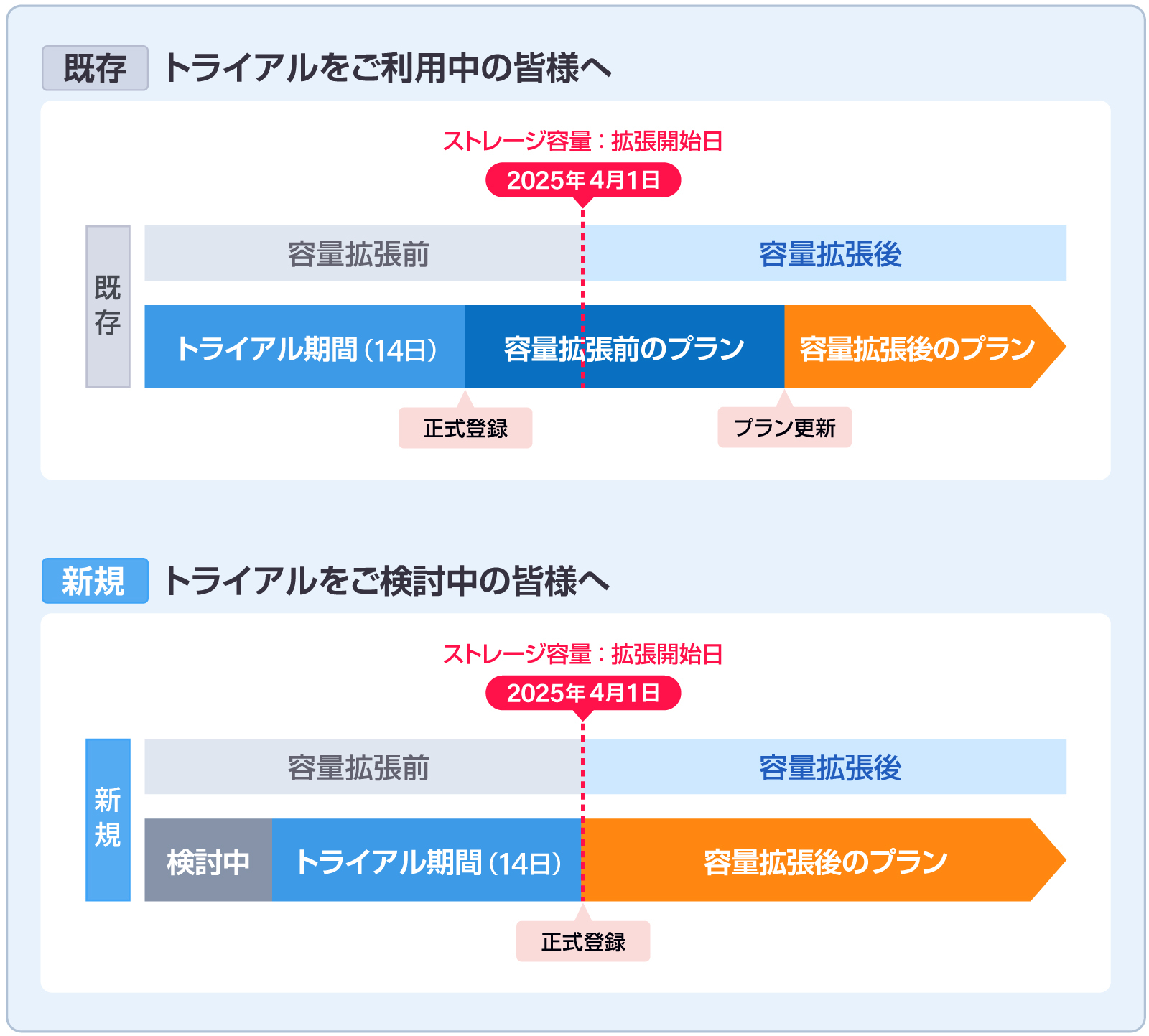The image size is (1149, 1036).
Task: Click the top 容量拡張前 gray bar
Action: (x=363, y=253)
